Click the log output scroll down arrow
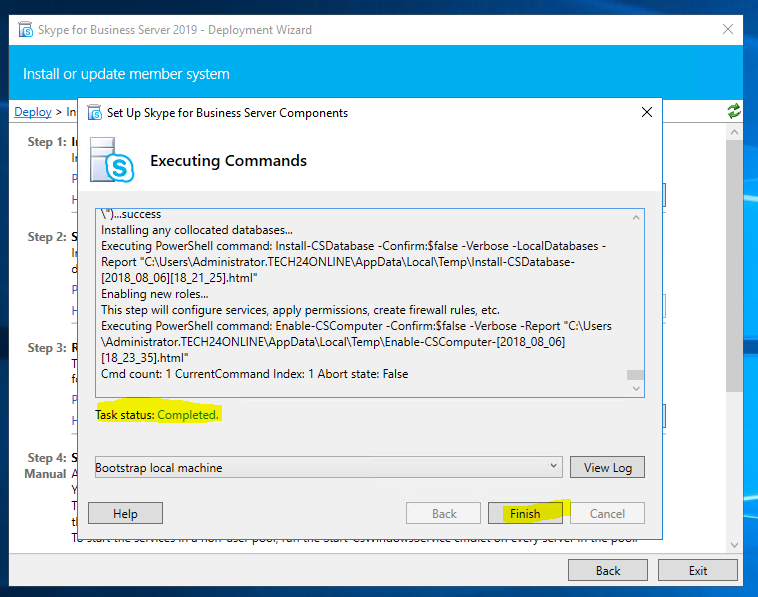 tap(636, 389)
